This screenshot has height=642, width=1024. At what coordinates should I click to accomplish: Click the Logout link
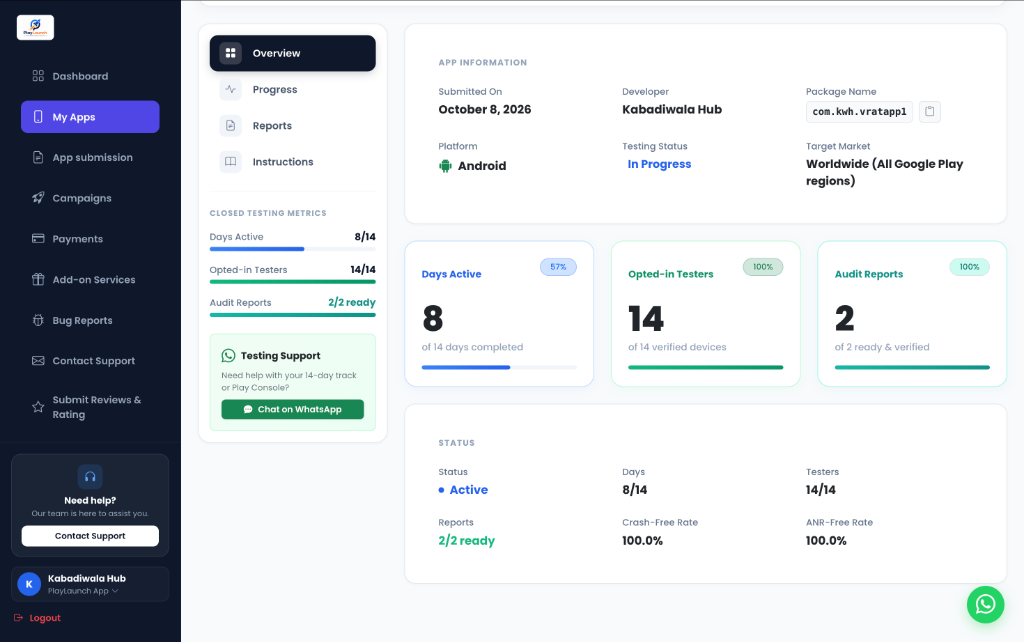(37, 617)
